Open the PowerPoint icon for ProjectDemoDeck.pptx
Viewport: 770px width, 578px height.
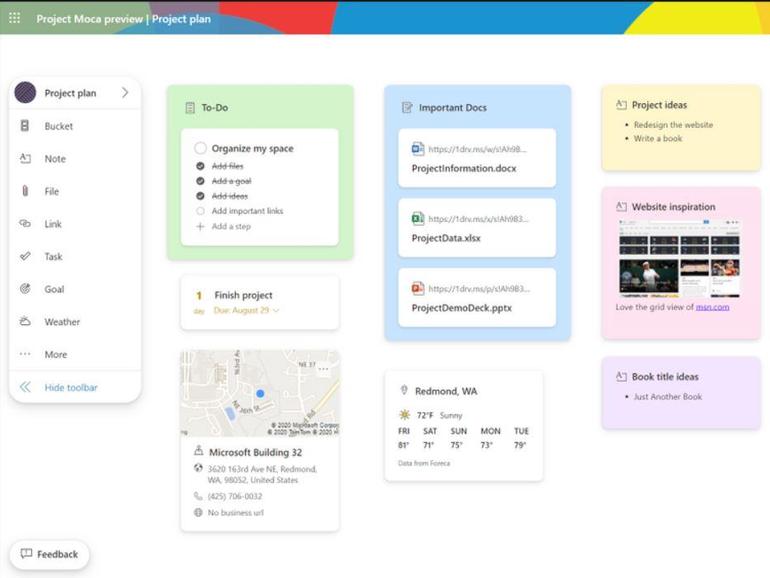pos(418,288)
